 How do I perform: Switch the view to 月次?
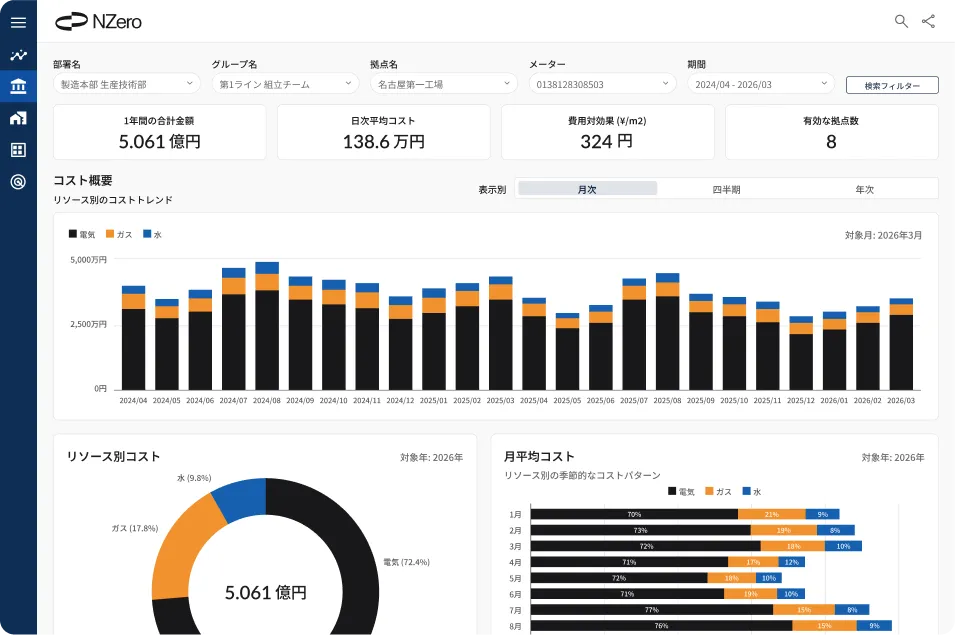tap(587, 189)
